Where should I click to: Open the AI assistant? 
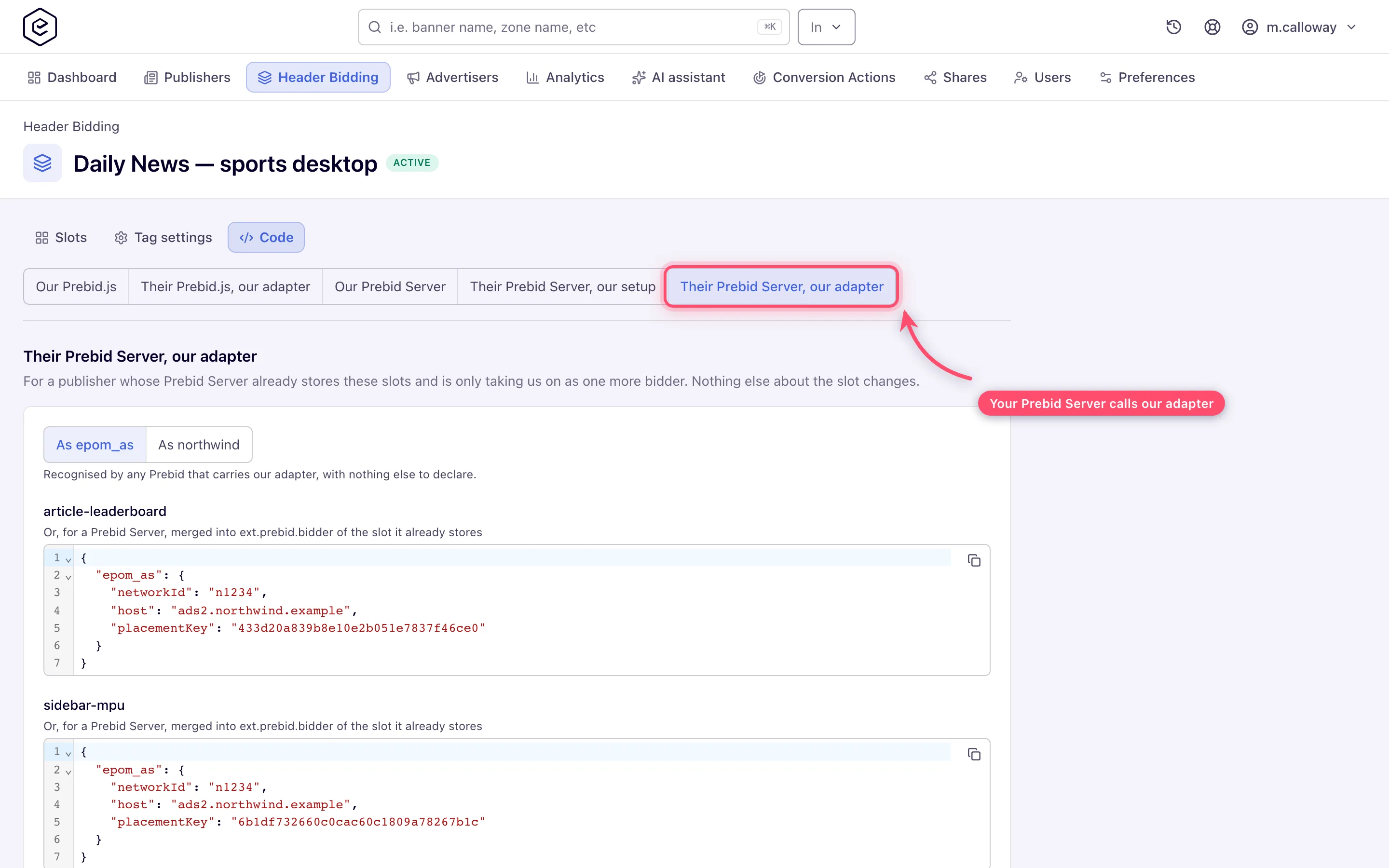tap(679, 78)
